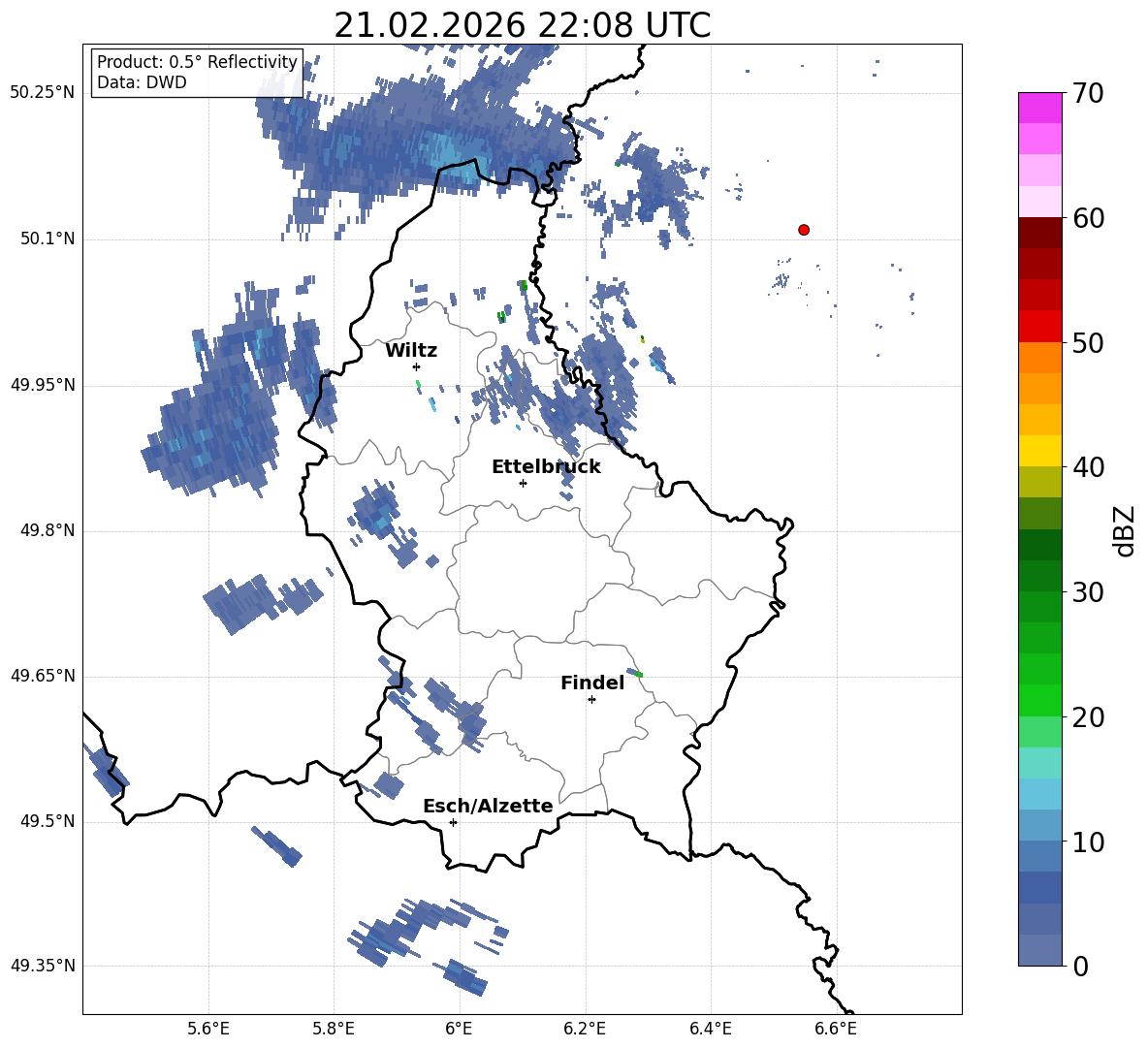Pick the bright red swatch just above 50 dBZ
The height and width of the screenshot is (1048, 1148).
point(1040,327)
